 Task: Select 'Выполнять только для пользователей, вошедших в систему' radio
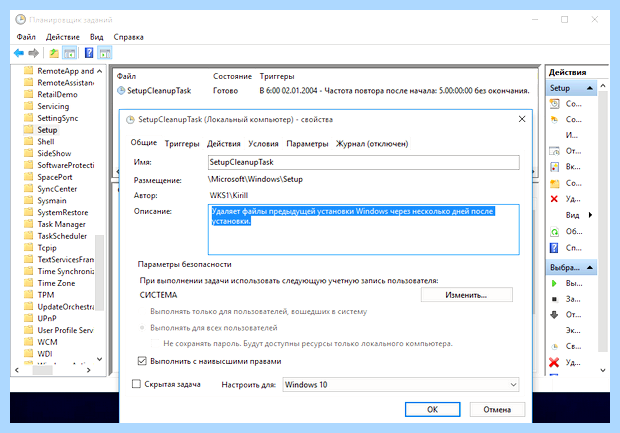point(142,312)
